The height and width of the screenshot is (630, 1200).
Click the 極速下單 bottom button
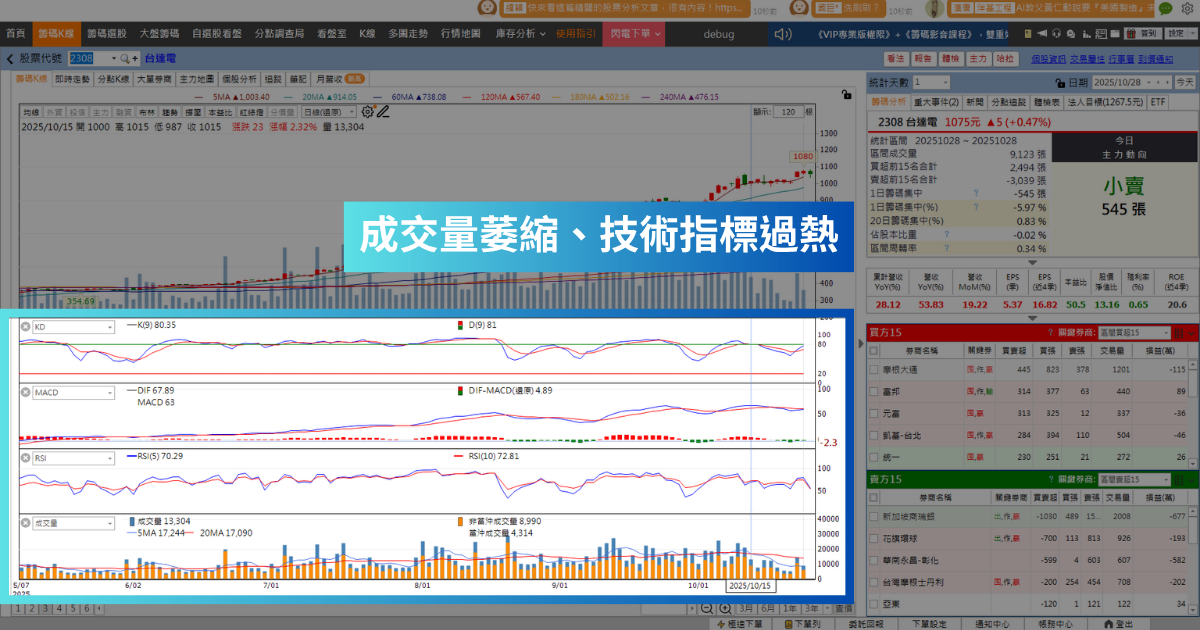coord(740,623)
